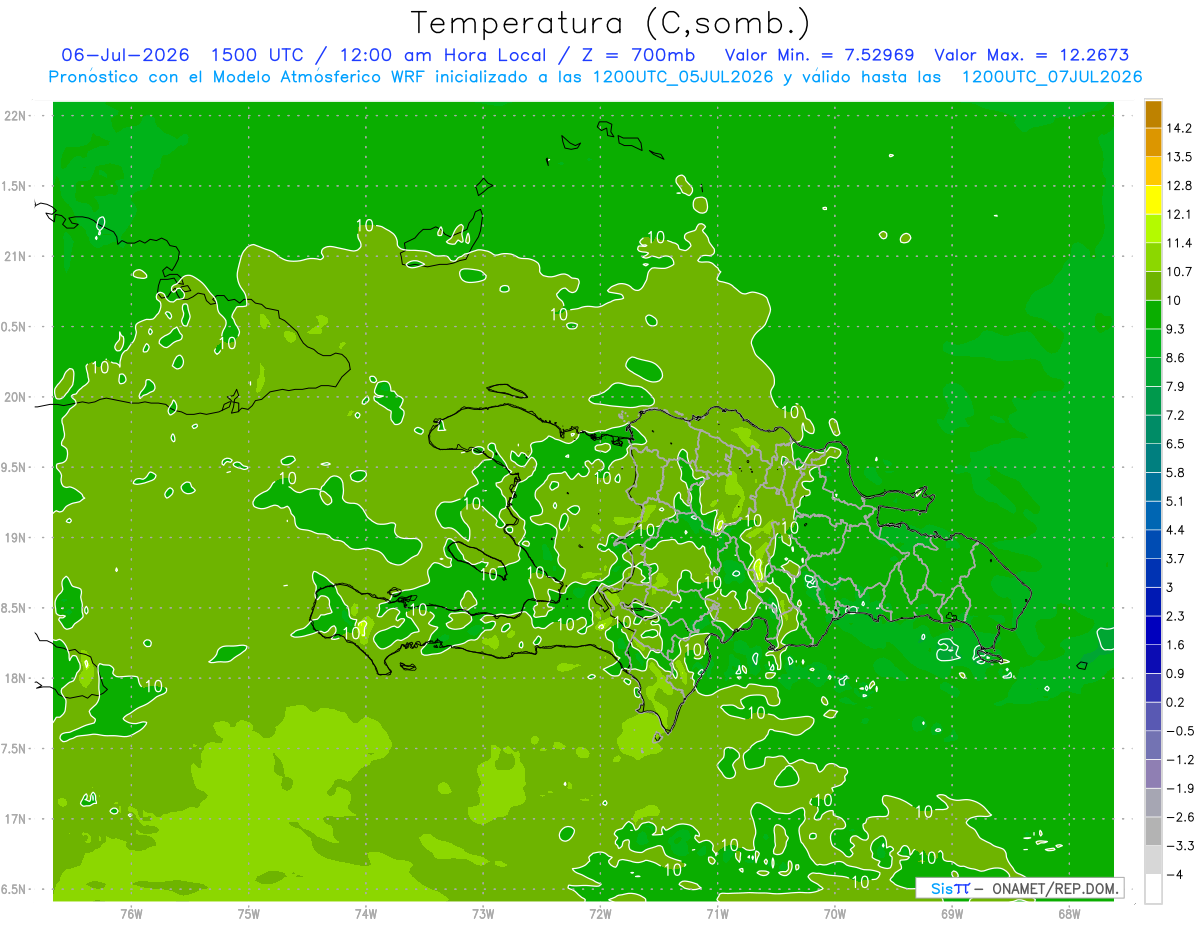Click the "70W" longitude axis label
The width and height of the screenshot is (1200, 927).
click(835, 913)
